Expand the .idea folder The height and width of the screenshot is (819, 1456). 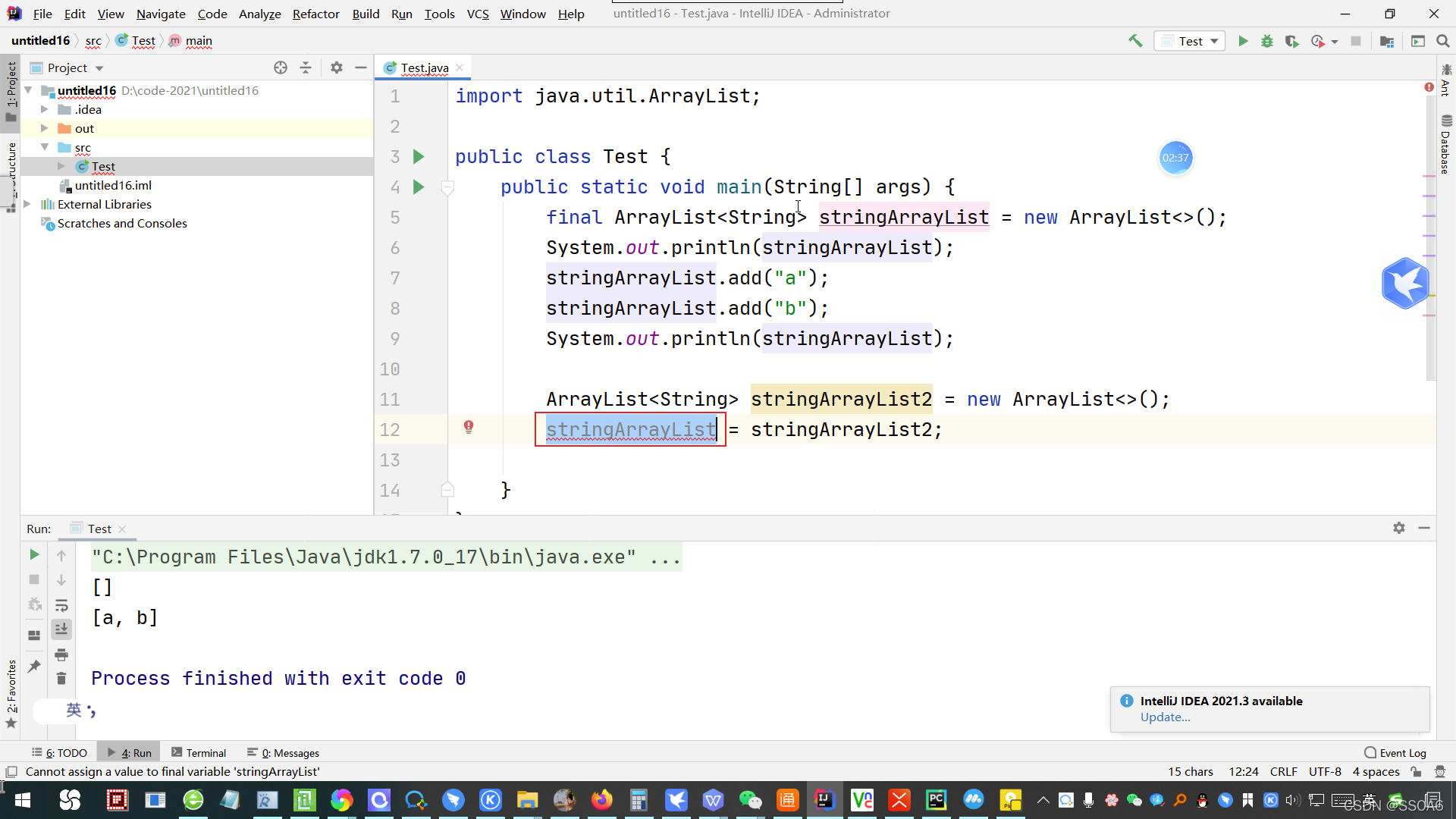tap(45, 110)
